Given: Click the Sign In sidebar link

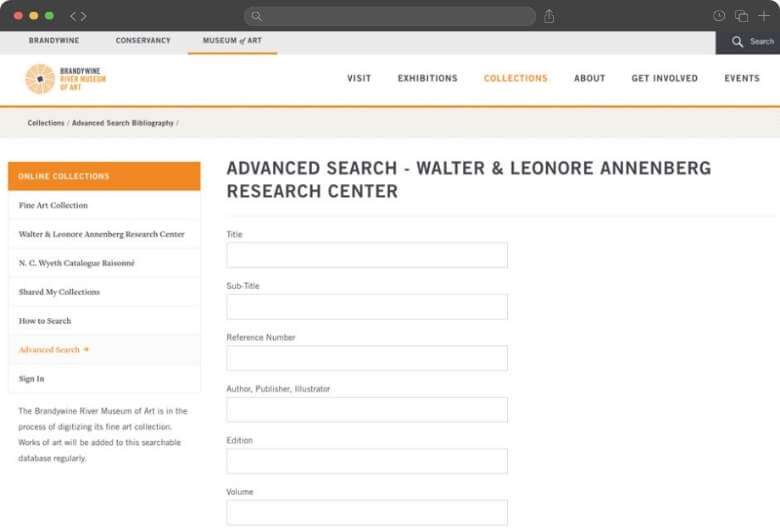Looking at the screenshot, I should (31, 379).
